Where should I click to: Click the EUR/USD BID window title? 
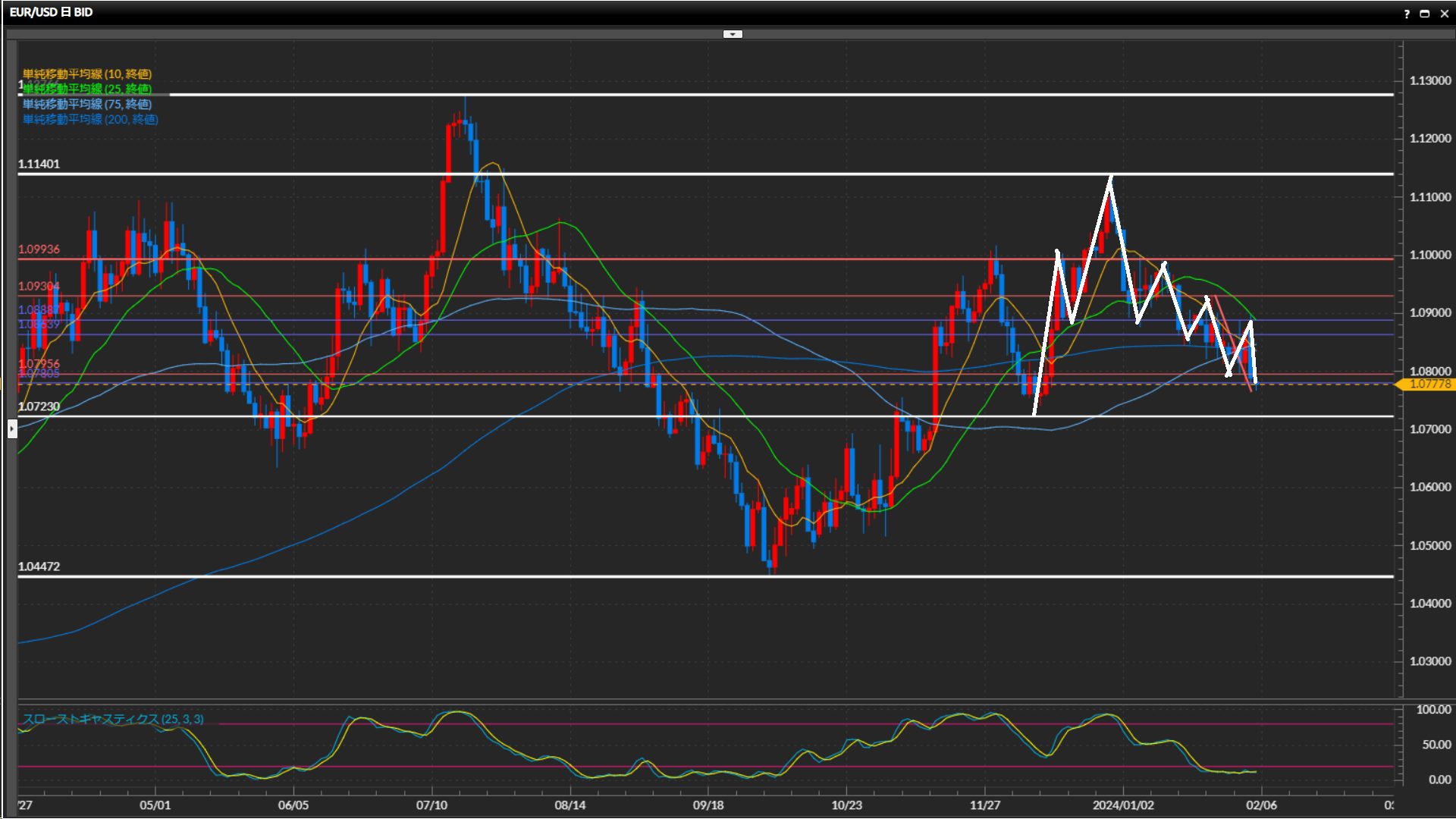(x=51, y=12)
